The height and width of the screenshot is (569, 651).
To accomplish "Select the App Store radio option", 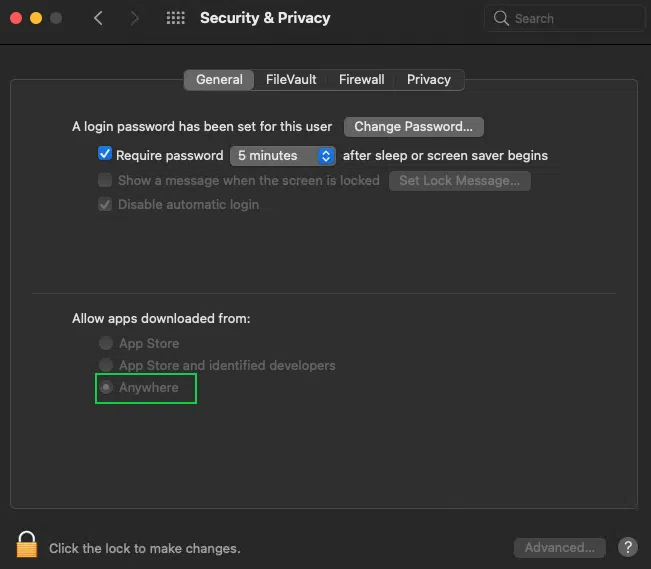I will pyautogui.click(x=106, y=343).
